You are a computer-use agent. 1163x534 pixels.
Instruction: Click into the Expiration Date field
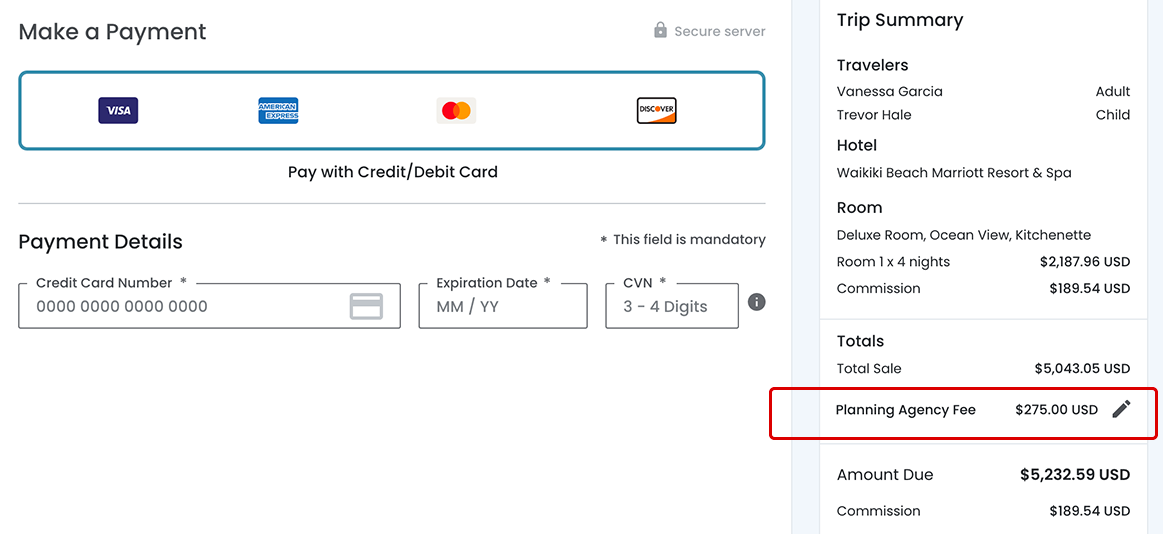click(502, 307)
